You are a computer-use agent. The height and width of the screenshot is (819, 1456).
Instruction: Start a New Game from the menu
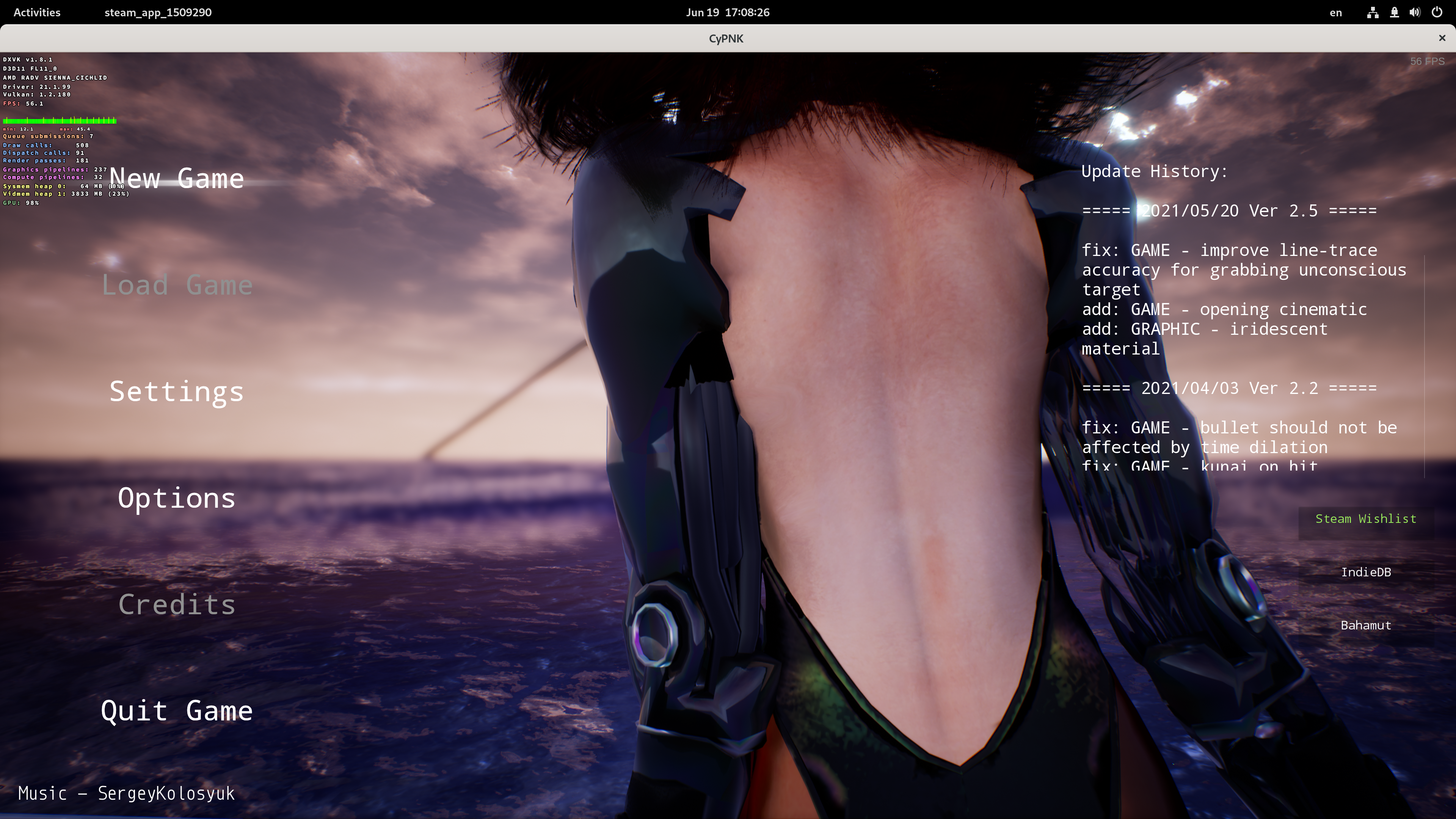[x=176, y=179]
